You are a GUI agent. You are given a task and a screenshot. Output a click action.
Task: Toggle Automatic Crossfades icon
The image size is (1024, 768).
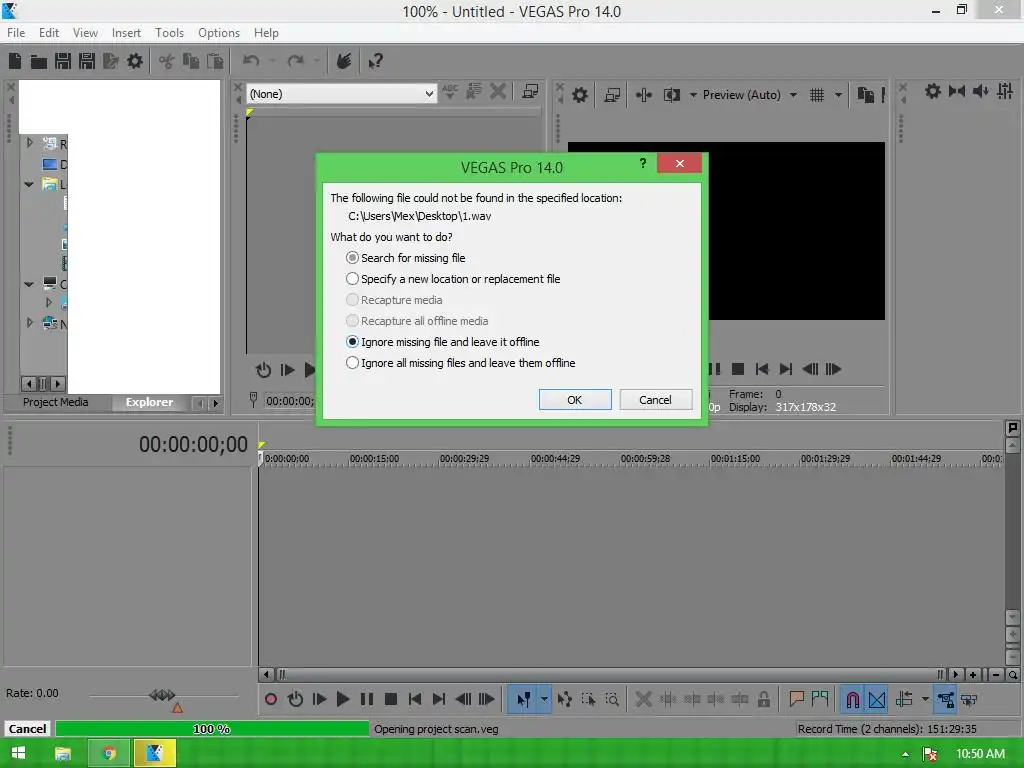click(x=876, y=699)
